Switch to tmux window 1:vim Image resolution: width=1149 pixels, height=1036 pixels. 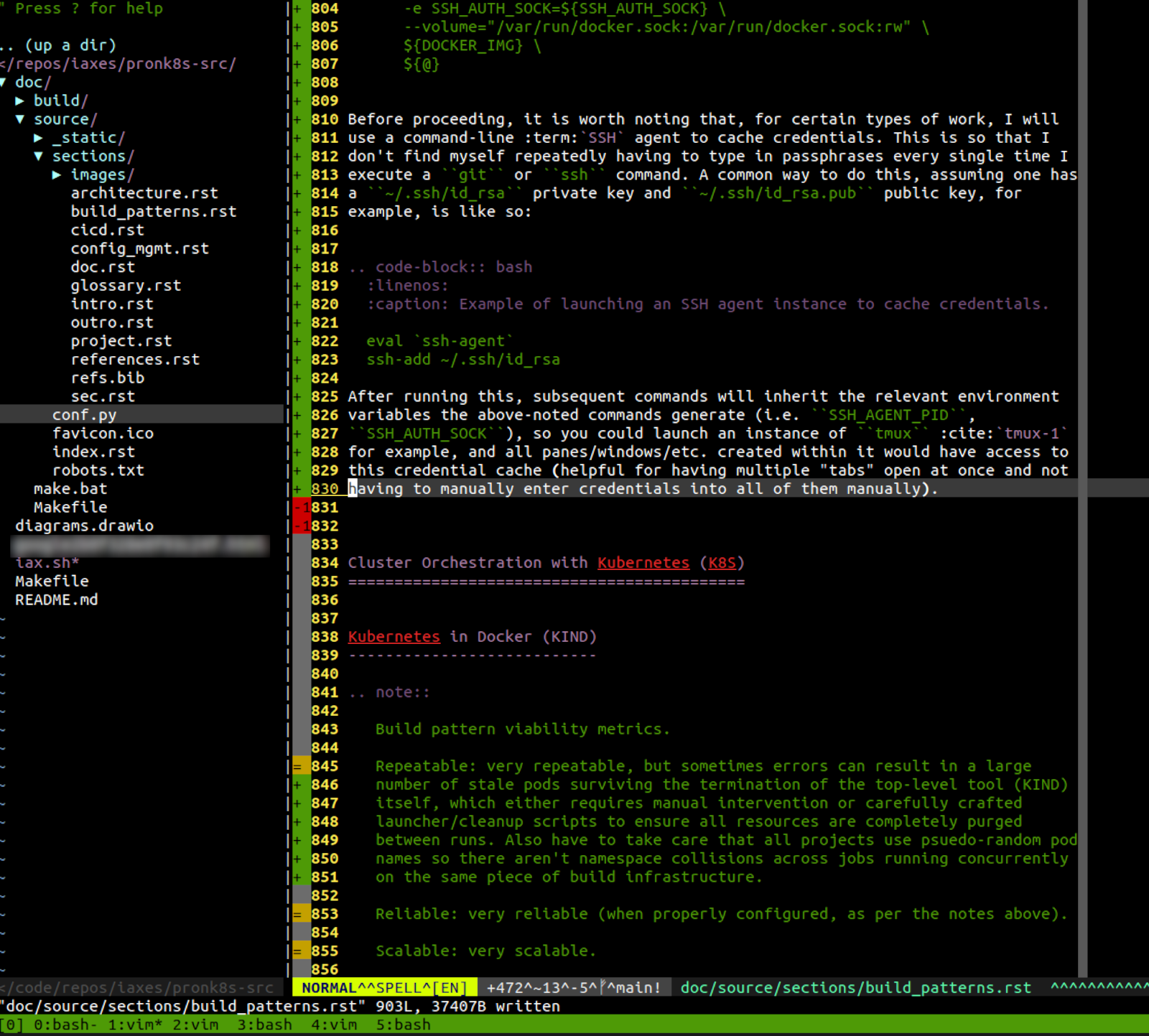point(136,1025)
